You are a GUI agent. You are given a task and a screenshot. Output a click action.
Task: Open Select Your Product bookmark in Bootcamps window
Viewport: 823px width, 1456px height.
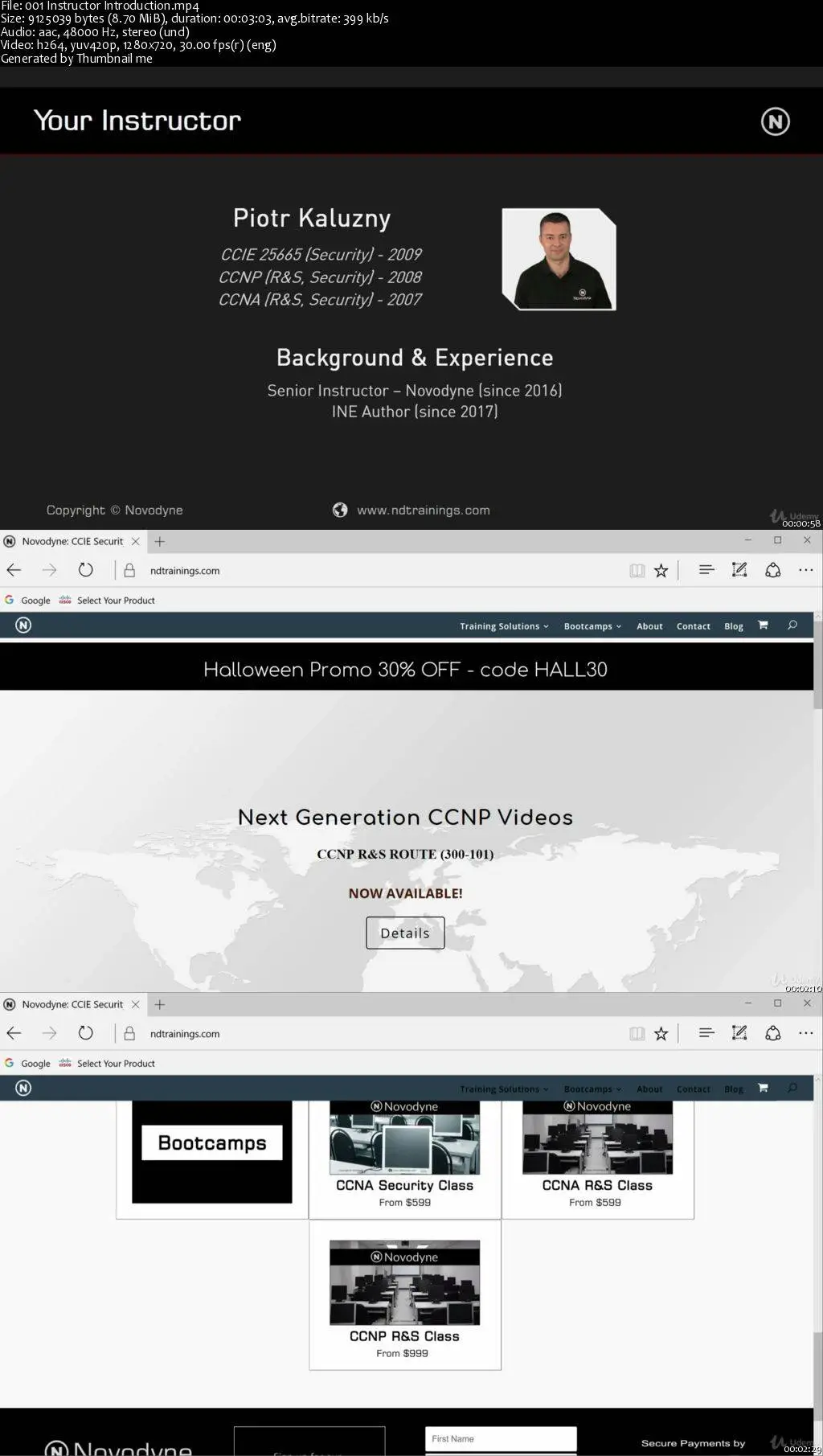click(x=107, y=1064)
